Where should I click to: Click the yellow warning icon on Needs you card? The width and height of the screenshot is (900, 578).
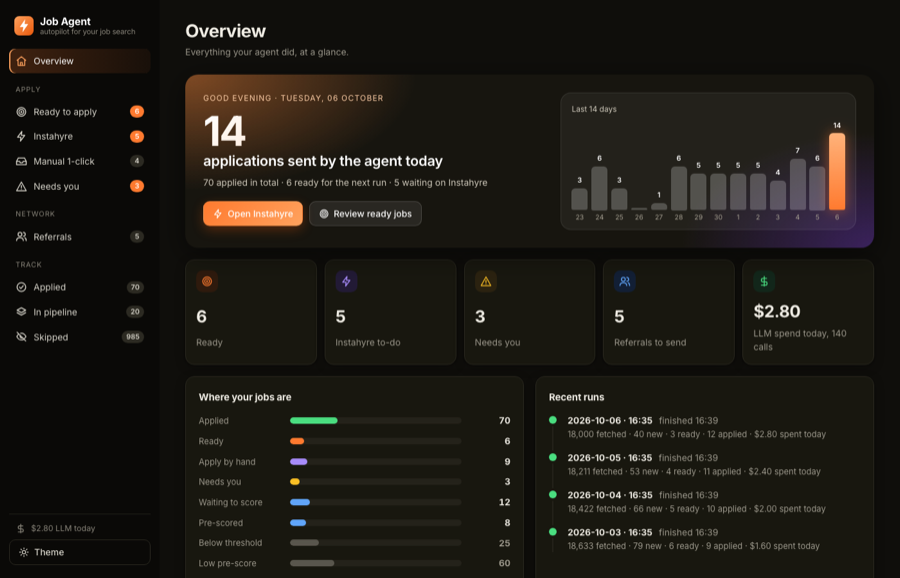[486, 281]
